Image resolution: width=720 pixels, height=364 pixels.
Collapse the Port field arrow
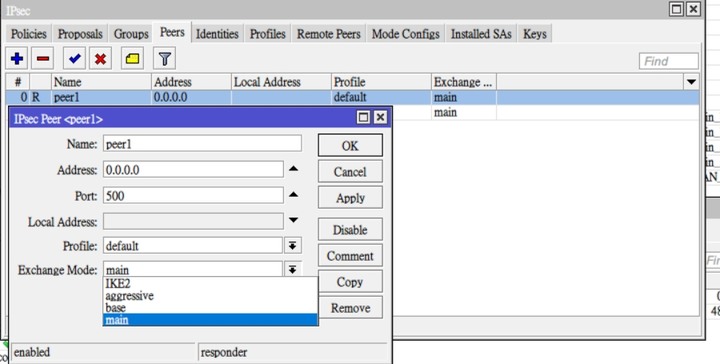click(x=293, y=195)
